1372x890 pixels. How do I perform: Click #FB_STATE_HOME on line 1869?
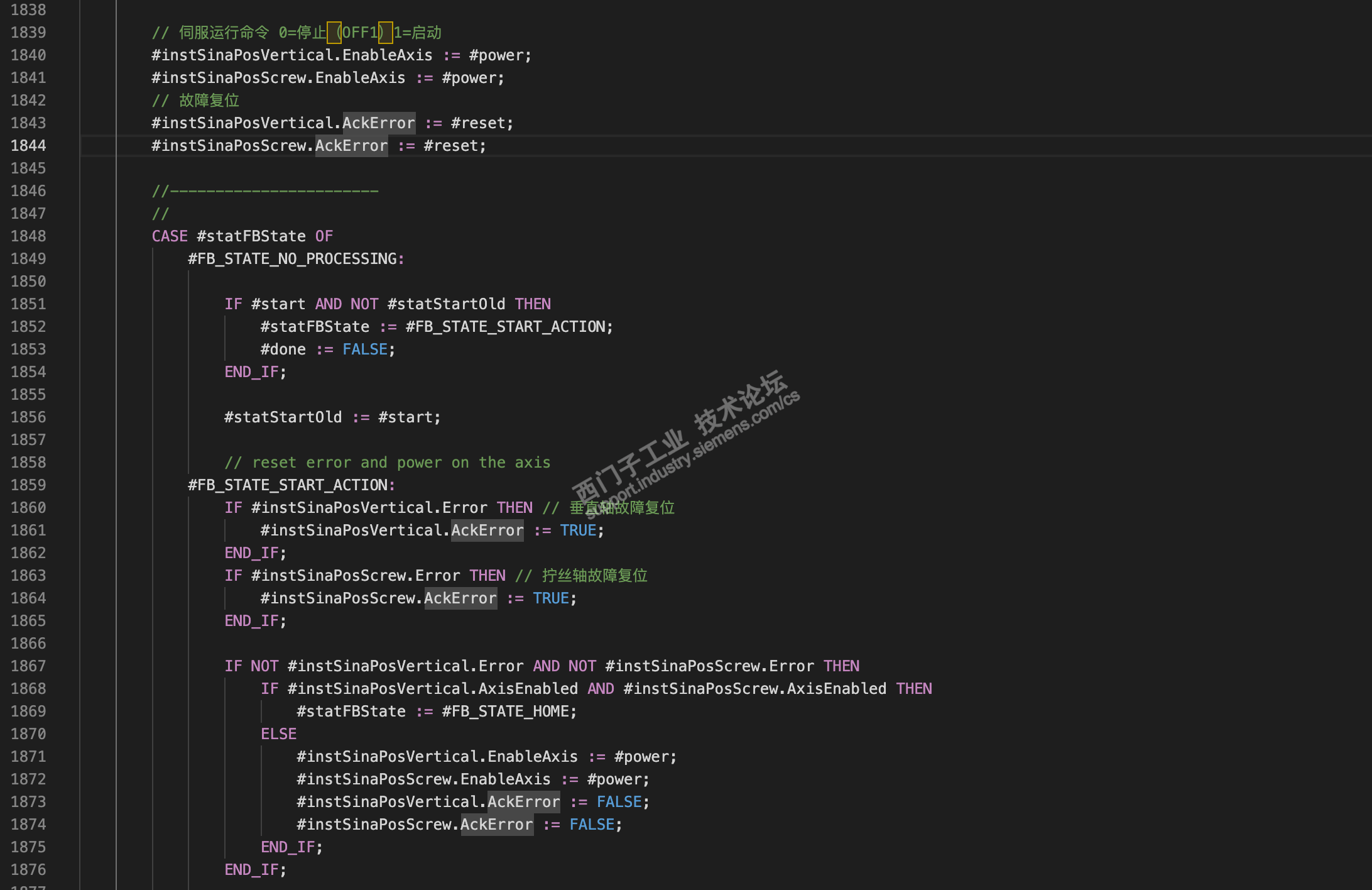[x=506, y=711]
